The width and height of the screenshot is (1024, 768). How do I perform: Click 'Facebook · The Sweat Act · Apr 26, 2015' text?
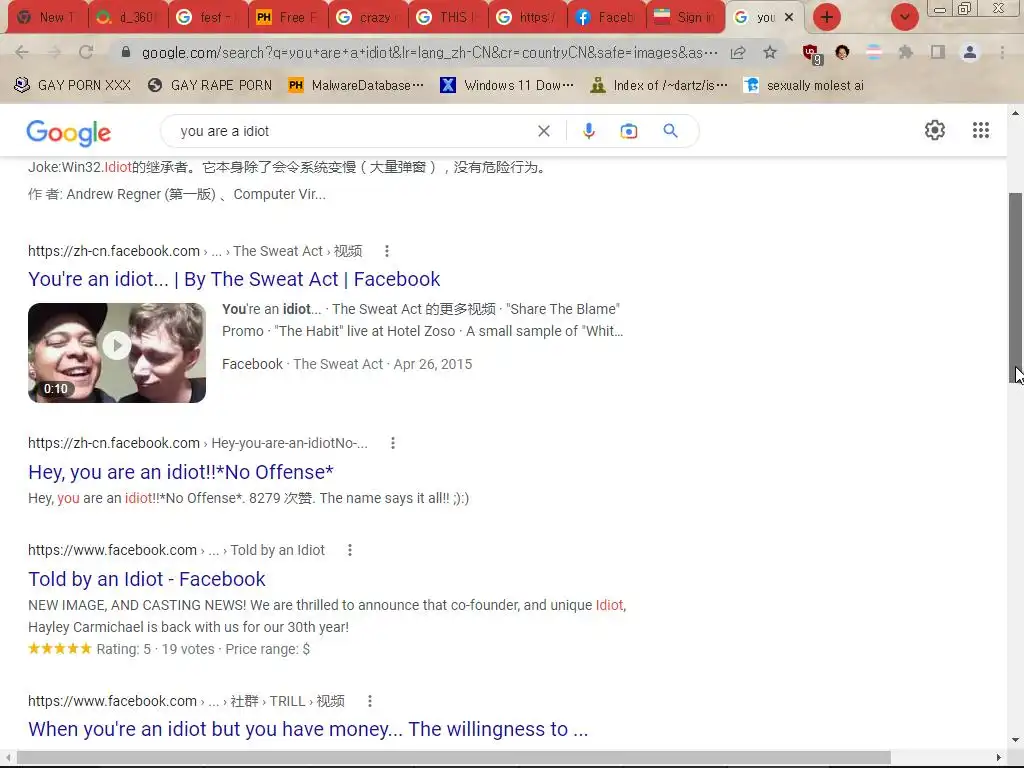click(x=347, y=364)
